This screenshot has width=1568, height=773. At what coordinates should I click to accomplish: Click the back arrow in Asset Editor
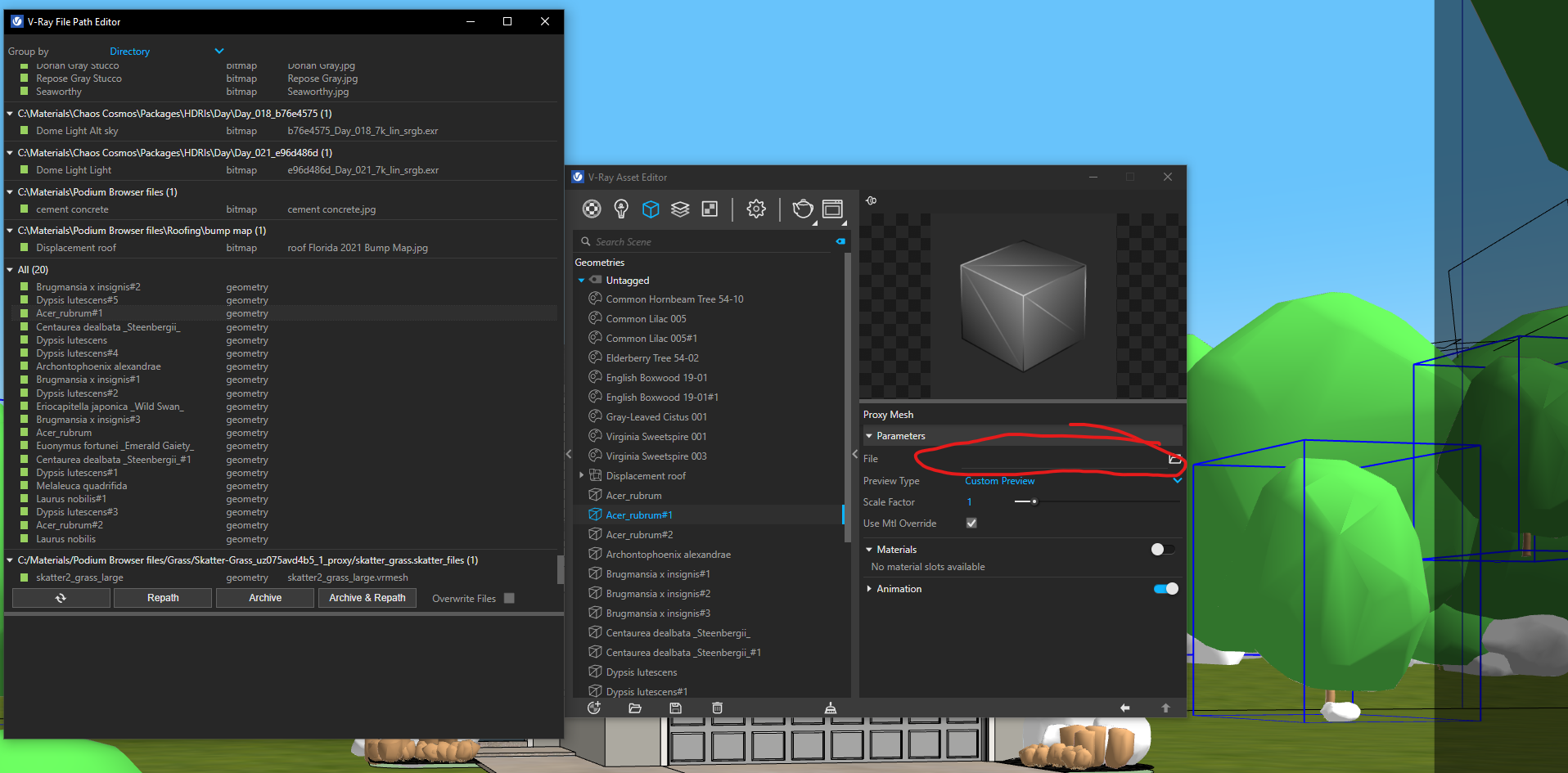tap(1125, 708)
